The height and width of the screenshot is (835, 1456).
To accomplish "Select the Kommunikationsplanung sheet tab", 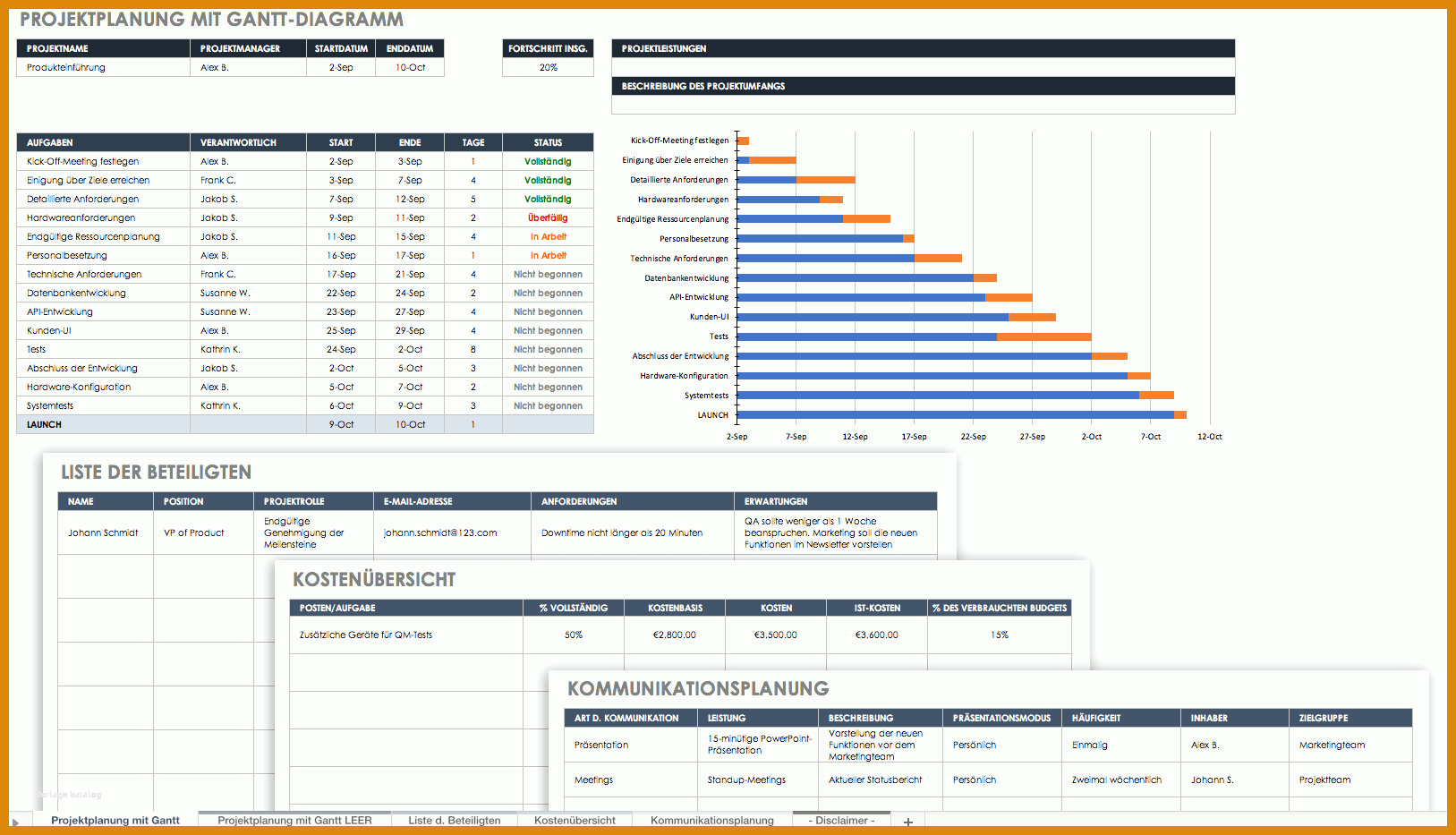I will click(x=712, y=820).
